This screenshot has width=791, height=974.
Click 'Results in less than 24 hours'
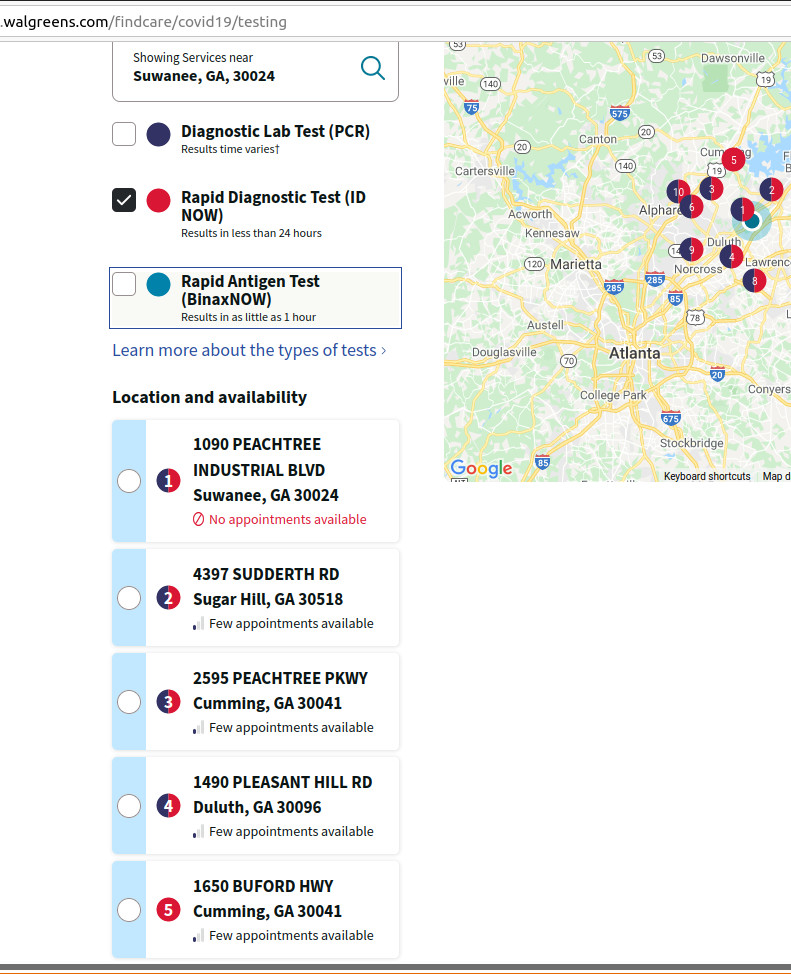[252, 233]
